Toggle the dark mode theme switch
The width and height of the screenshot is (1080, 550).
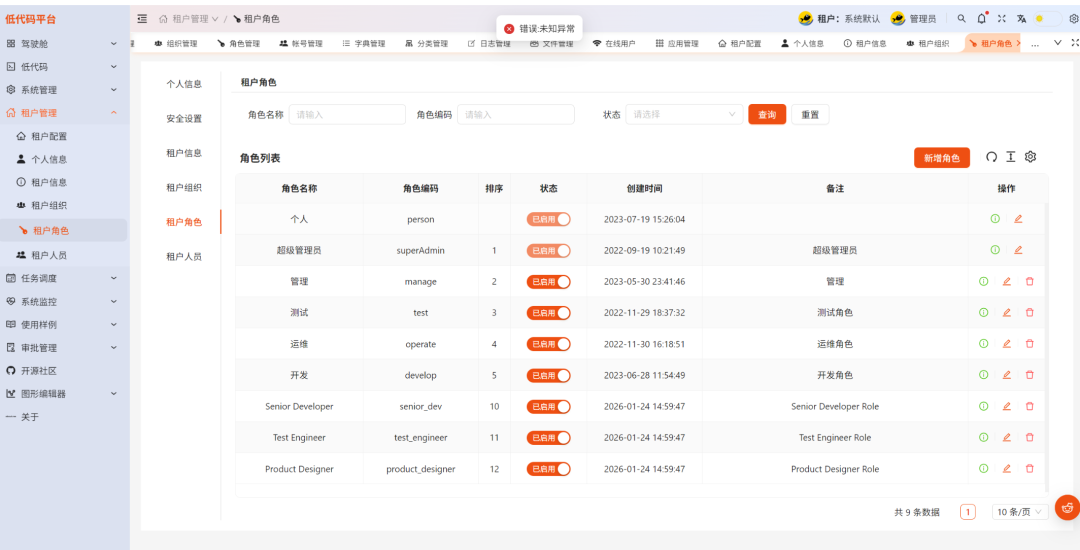click(x=1048, y=19)
